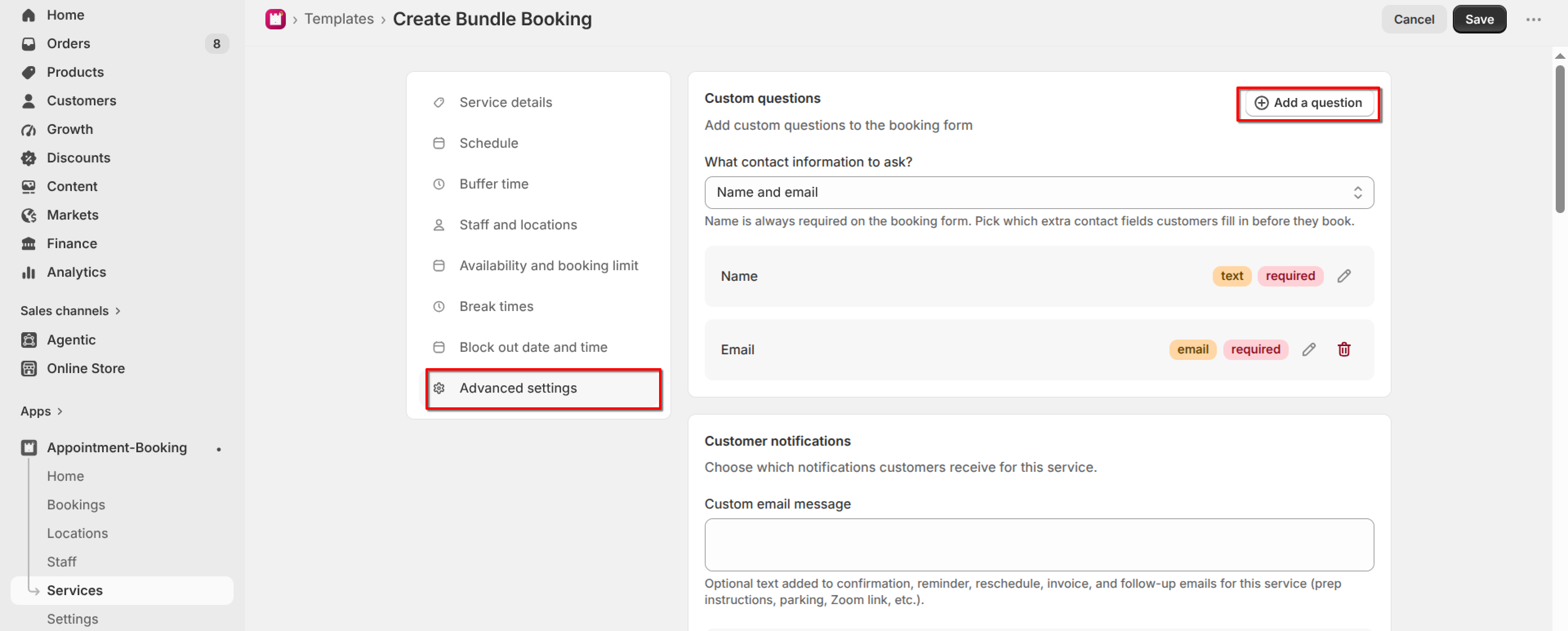The height and width of the screenshot is (631, 1568).
Task: Click the Finance bank icon
Action: (x=29, y=244)
